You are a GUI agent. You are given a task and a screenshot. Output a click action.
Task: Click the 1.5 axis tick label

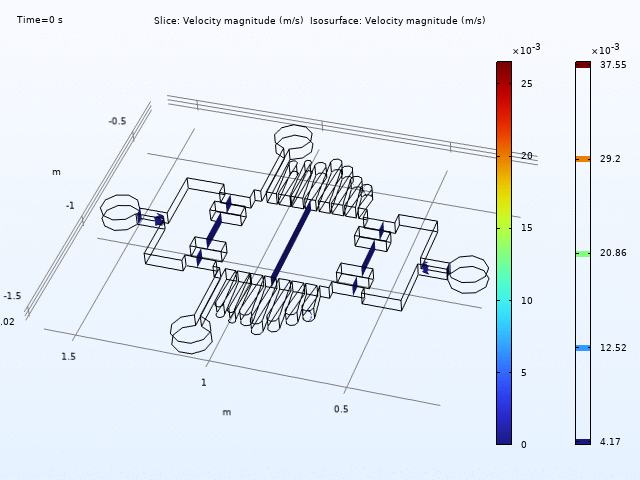(69, 356)
